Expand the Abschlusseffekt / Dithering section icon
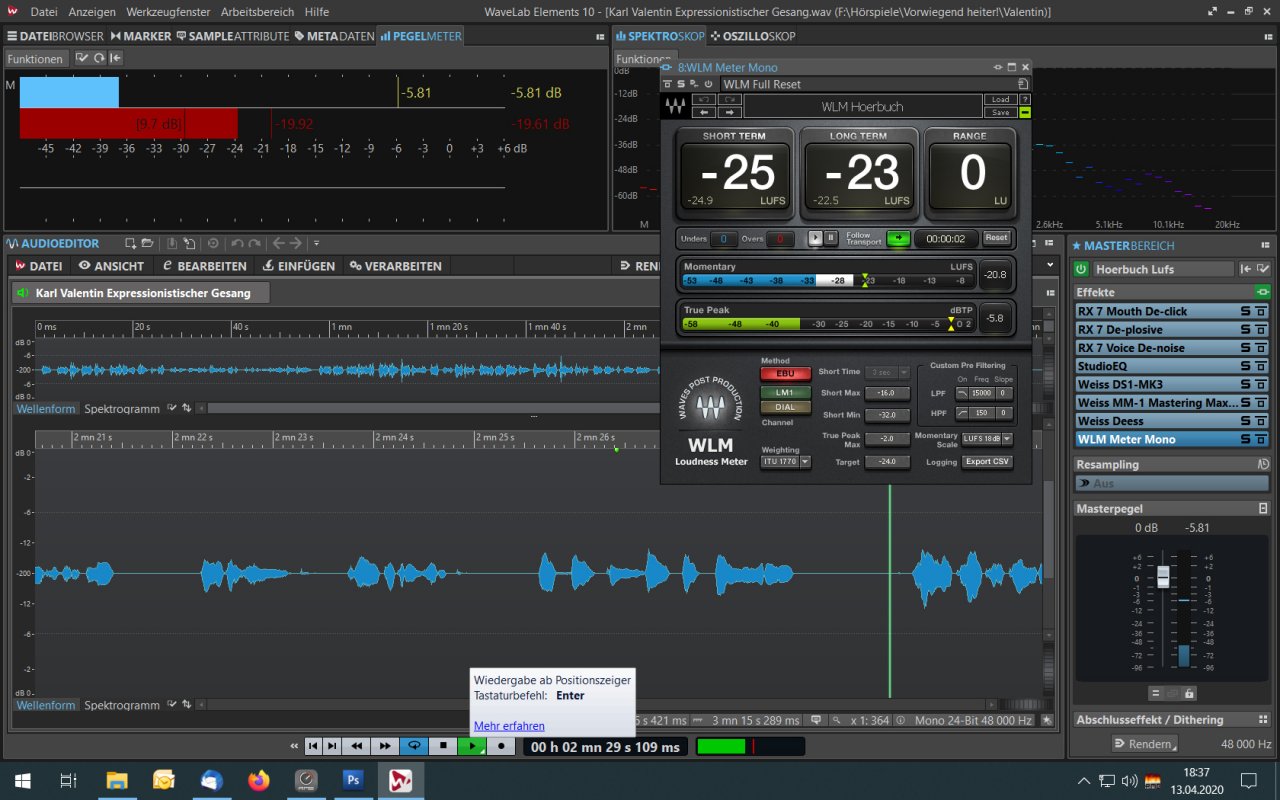Screen dimensions: 1280x800 point(1263,720)
